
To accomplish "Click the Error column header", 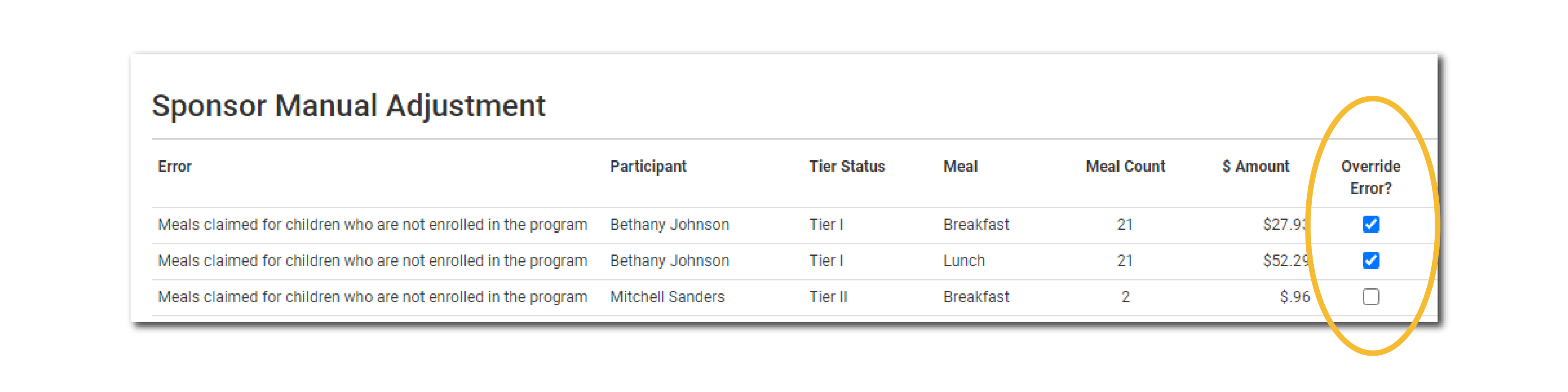I will coord(175,166).
